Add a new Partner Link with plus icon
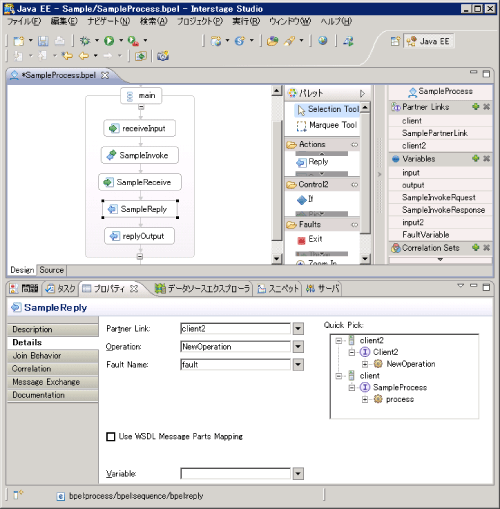 476,107
